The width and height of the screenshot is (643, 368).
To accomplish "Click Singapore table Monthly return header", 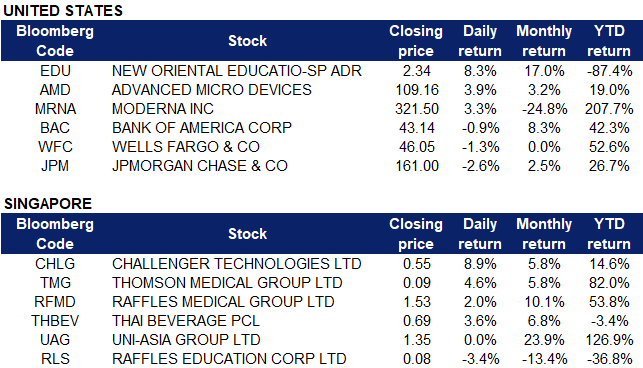I will click(544, 234).
